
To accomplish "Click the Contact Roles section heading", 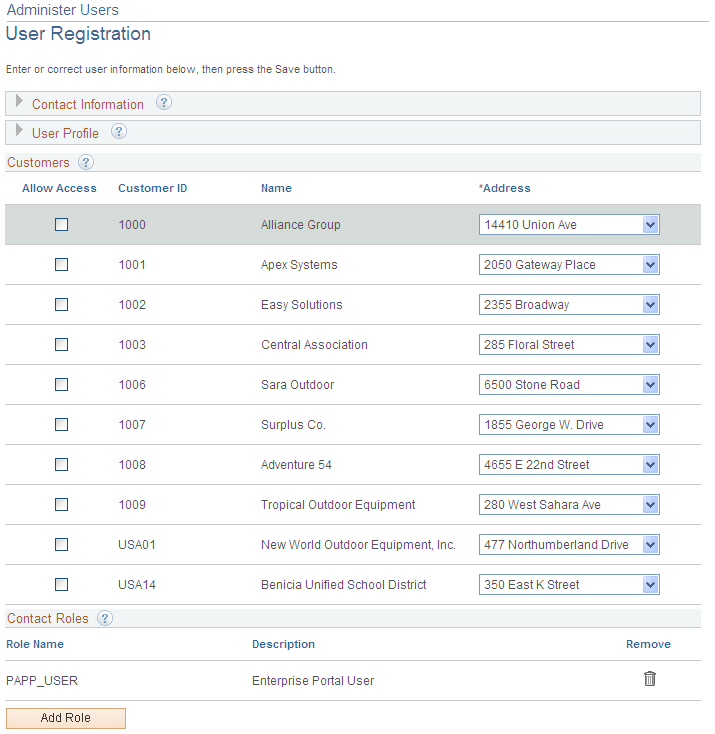I will pos(47,618).
